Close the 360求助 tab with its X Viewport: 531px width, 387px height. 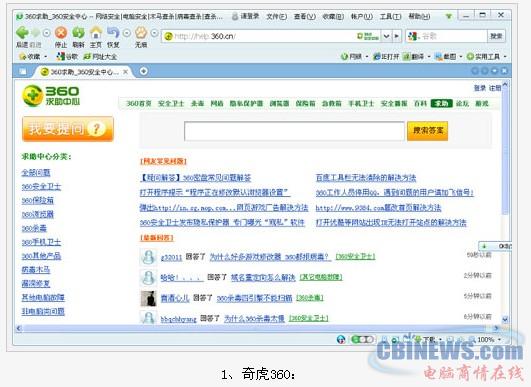(125, 72)
